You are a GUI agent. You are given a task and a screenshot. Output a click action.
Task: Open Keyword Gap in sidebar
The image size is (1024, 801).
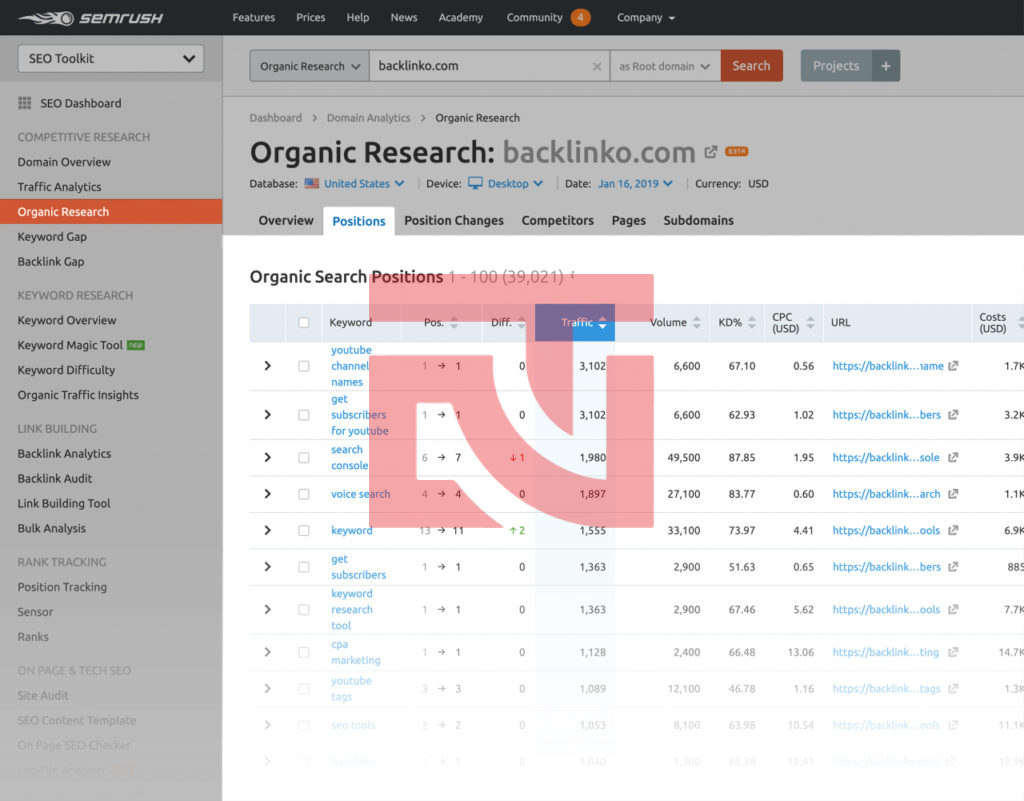coord(52,237)
